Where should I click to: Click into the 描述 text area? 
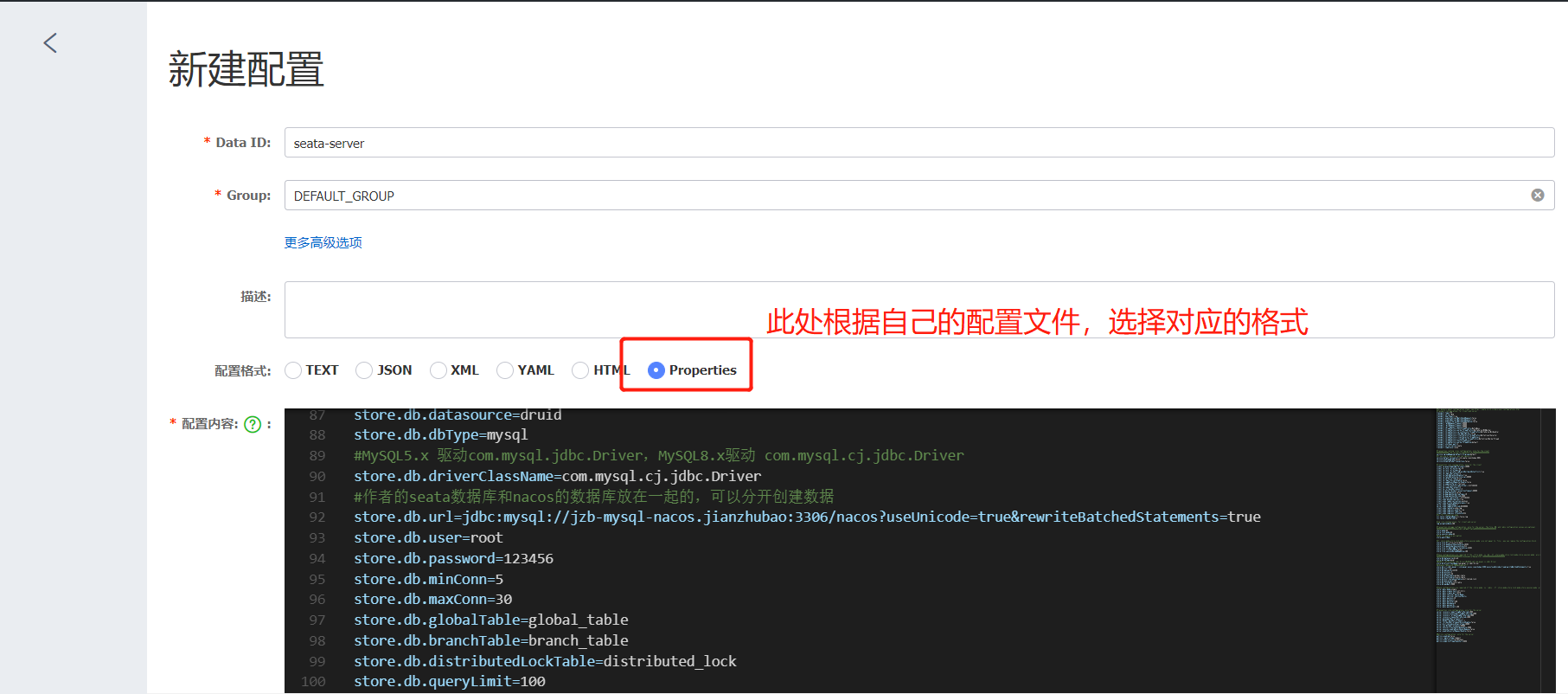point(918,310)
